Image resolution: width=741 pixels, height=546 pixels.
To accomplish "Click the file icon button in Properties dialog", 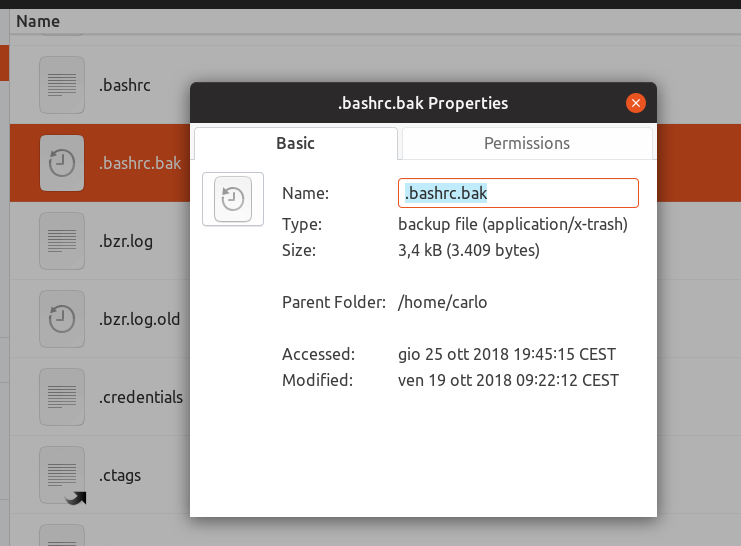I will [233, 199].
